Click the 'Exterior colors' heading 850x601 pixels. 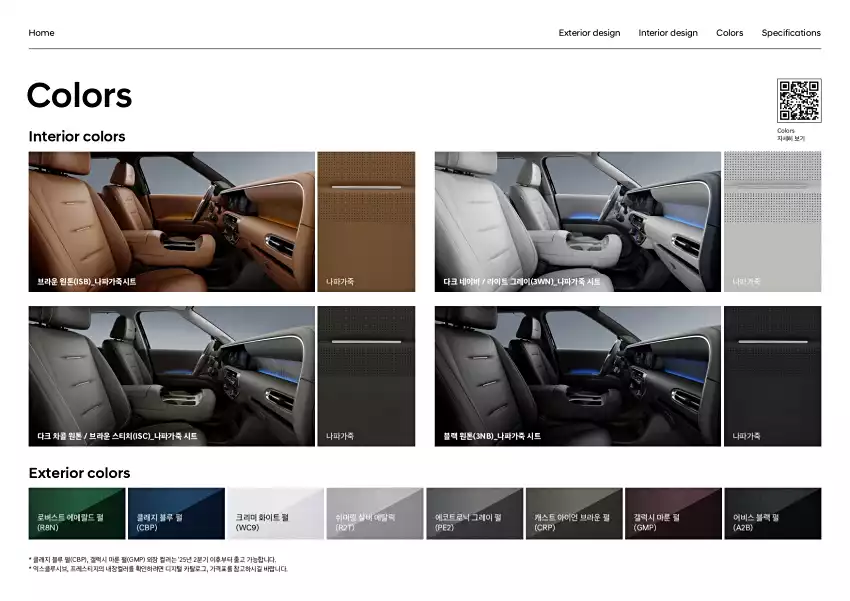pos(79,473)
